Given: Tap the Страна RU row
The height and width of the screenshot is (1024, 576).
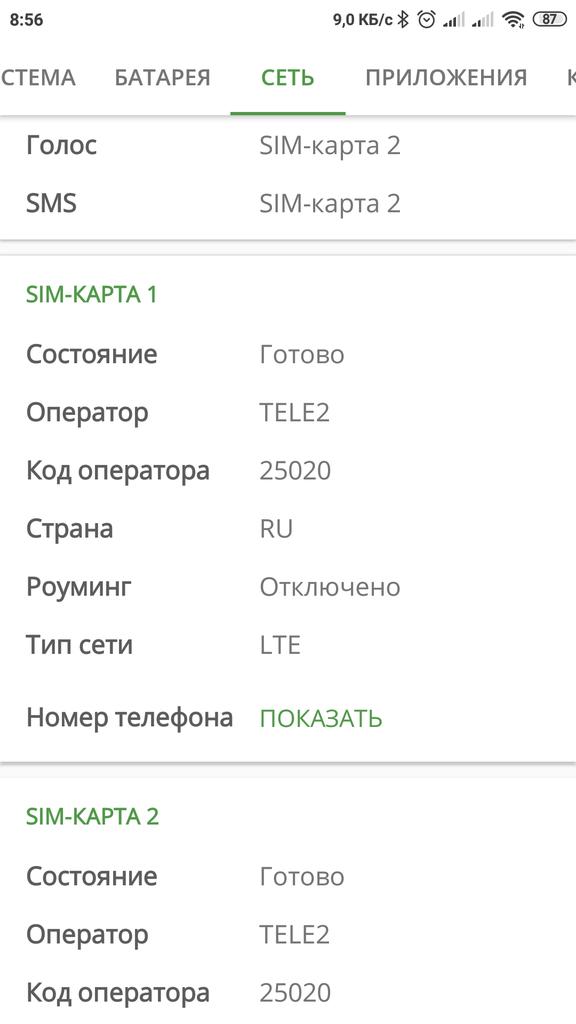Looking at the screenshot, I should coord(288,529).
